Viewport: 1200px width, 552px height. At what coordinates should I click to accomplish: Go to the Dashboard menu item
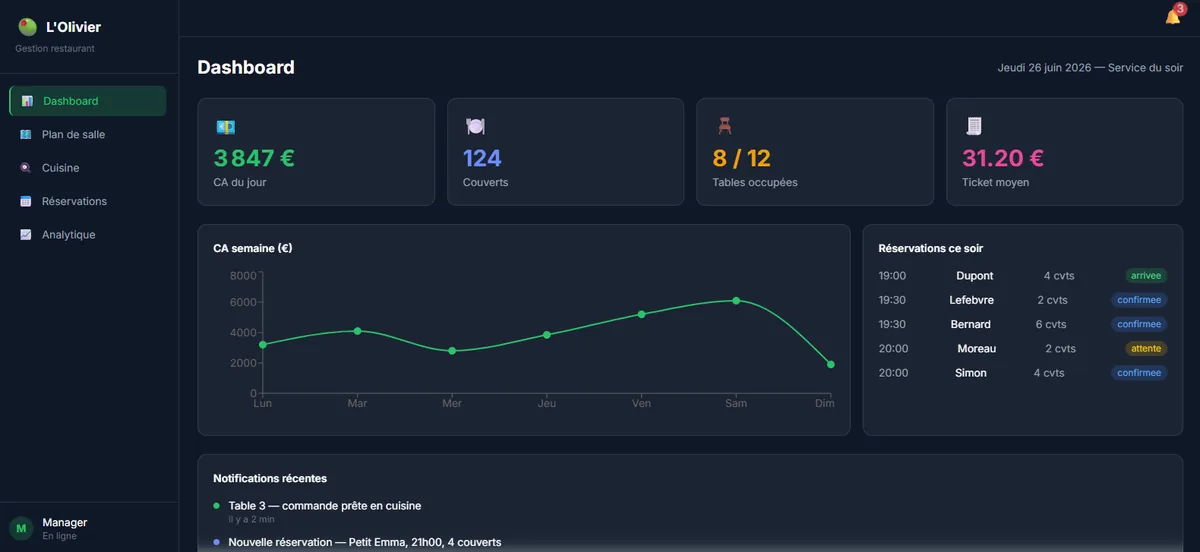[x=88, y=101]
